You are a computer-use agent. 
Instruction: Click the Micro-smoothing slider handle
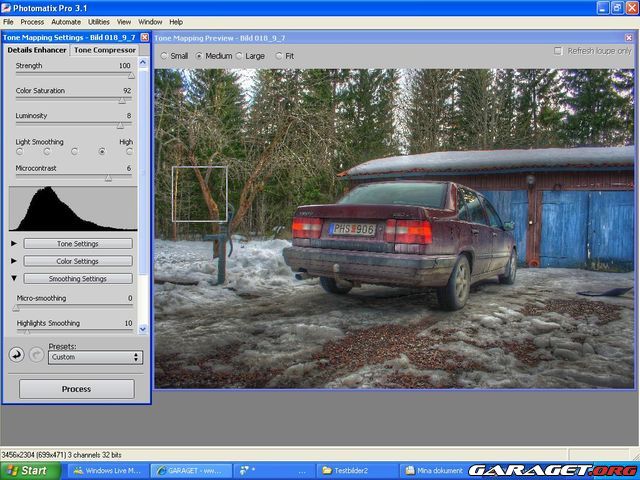[x=16, y=308]
